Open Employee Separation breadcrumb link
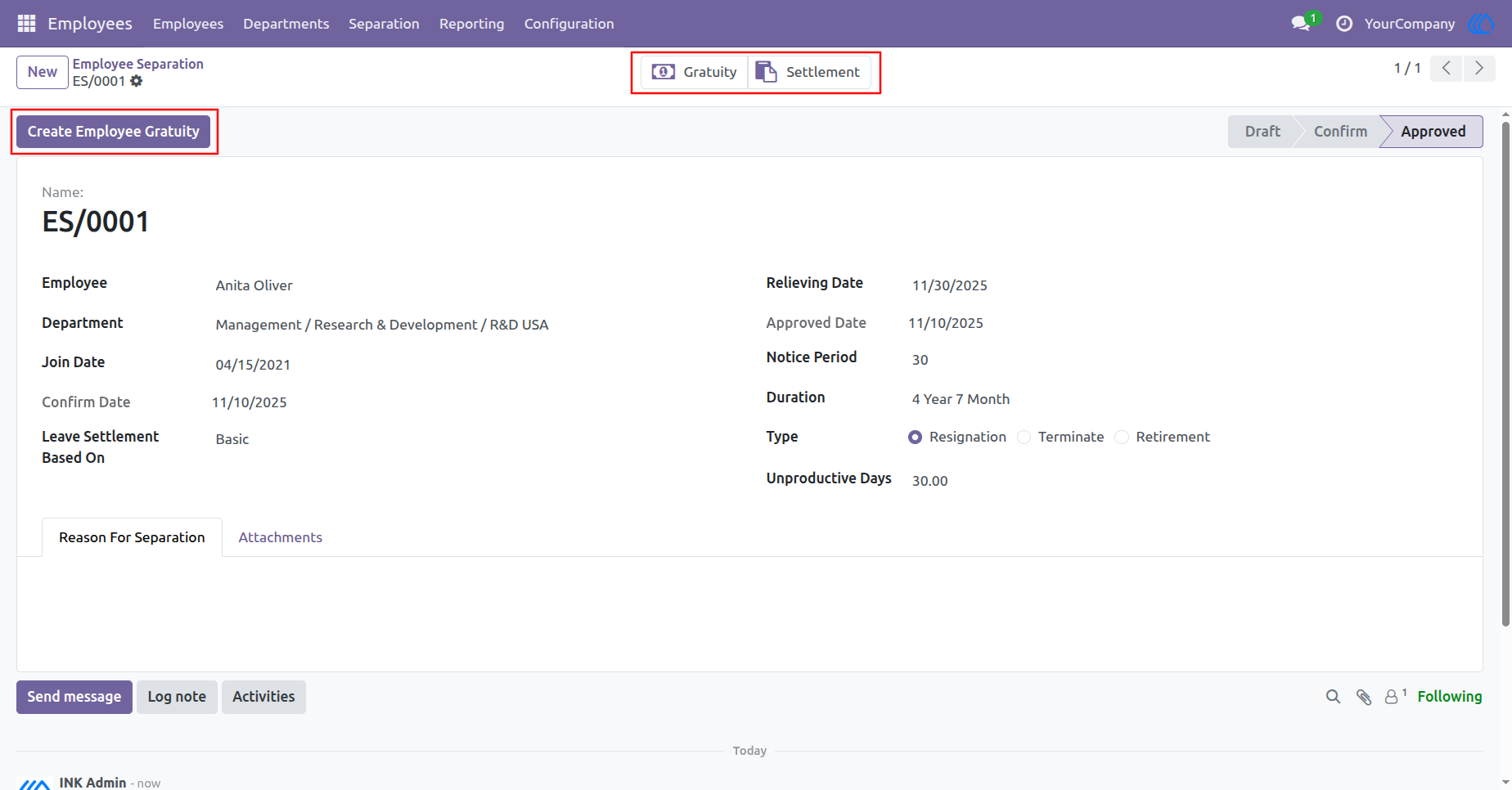 138,64
